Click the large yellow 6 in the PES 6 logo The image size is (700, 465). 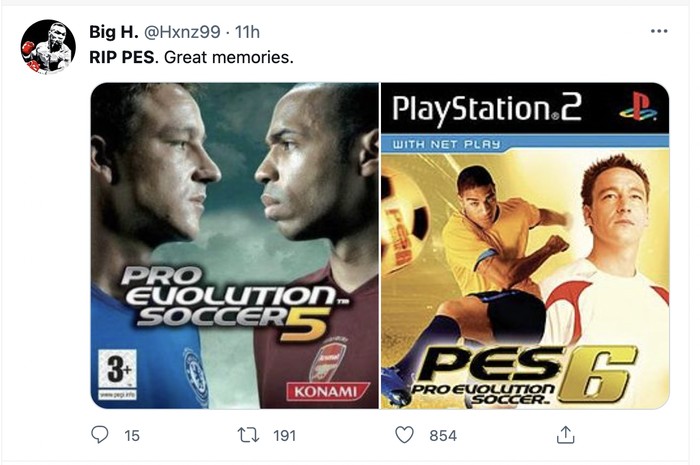pyautogui.click(x=603, y=374)
